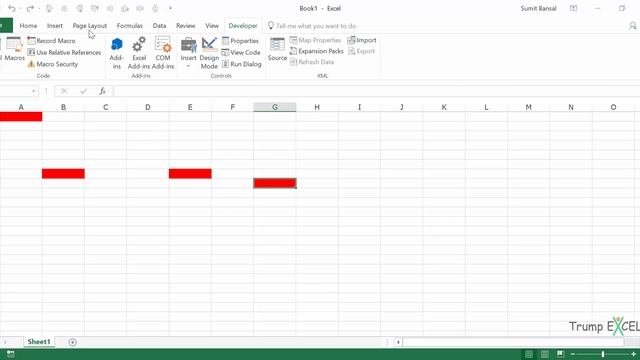Click the Share person icon
Screen dimensions: 640x360
633,26
